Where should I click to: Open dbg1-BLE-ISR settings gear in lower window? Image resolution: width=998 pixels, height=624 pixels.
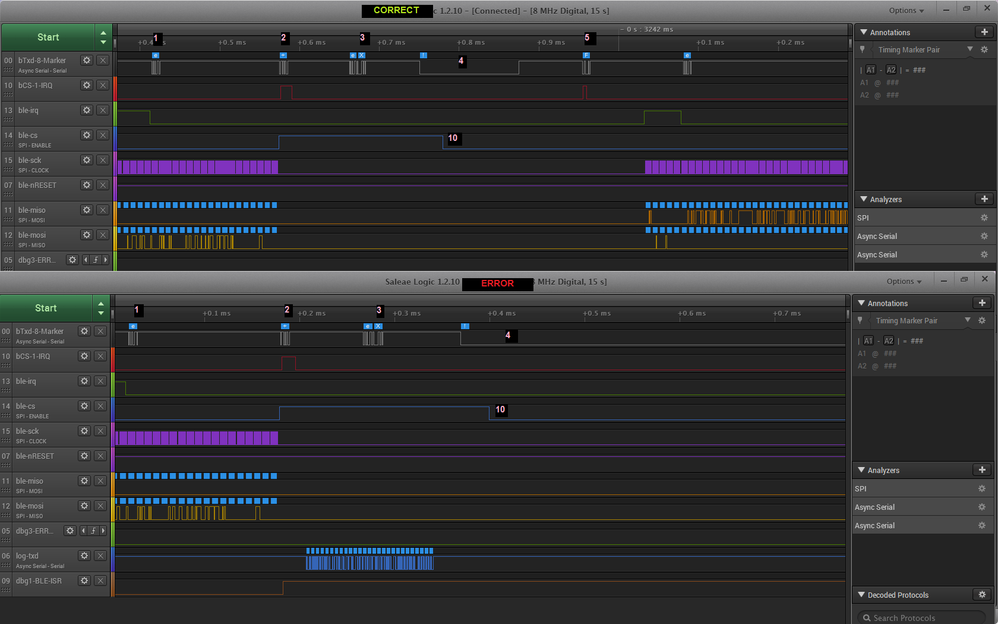pos(84,581)
